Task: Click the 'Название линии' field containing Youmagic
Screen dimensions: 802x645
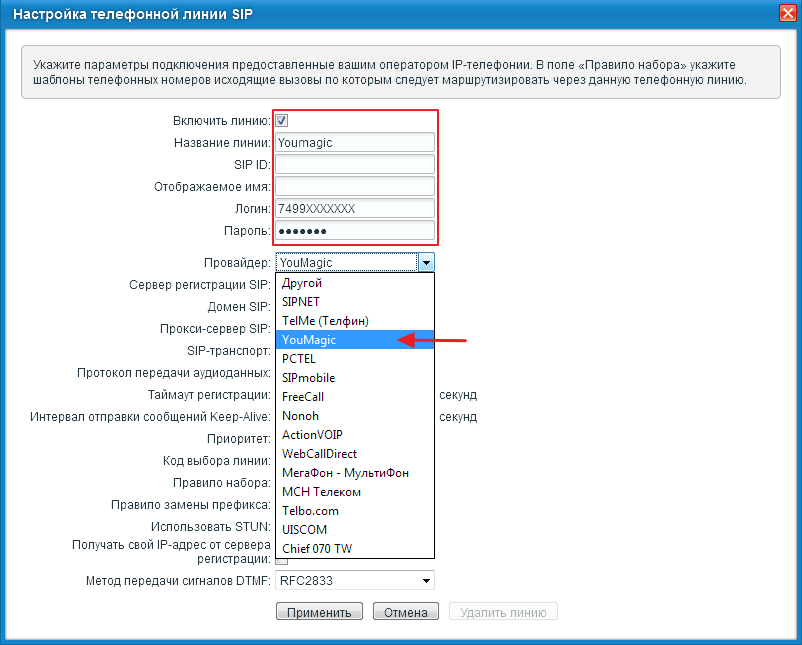Action: (x=354, y=143)
